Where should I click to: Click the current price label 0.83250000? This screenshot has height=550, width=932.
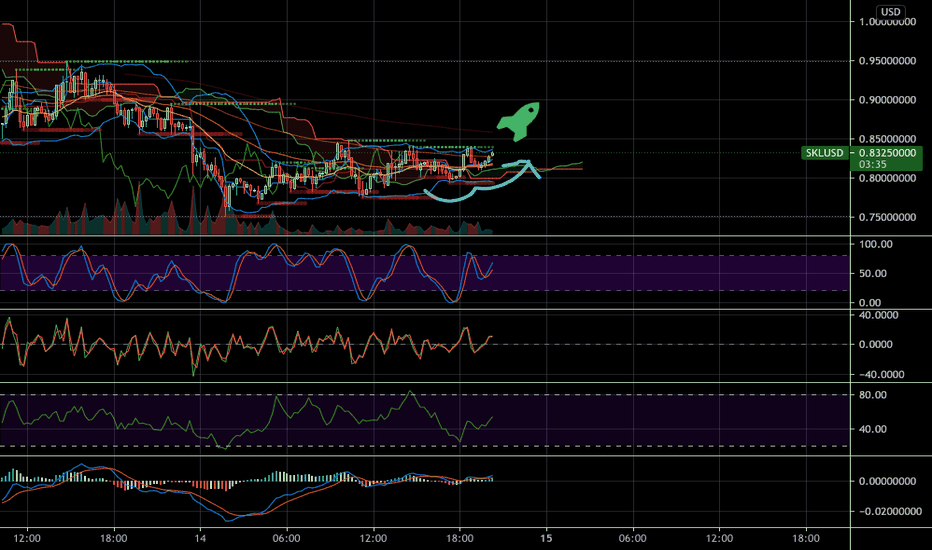tap(887, 153)
